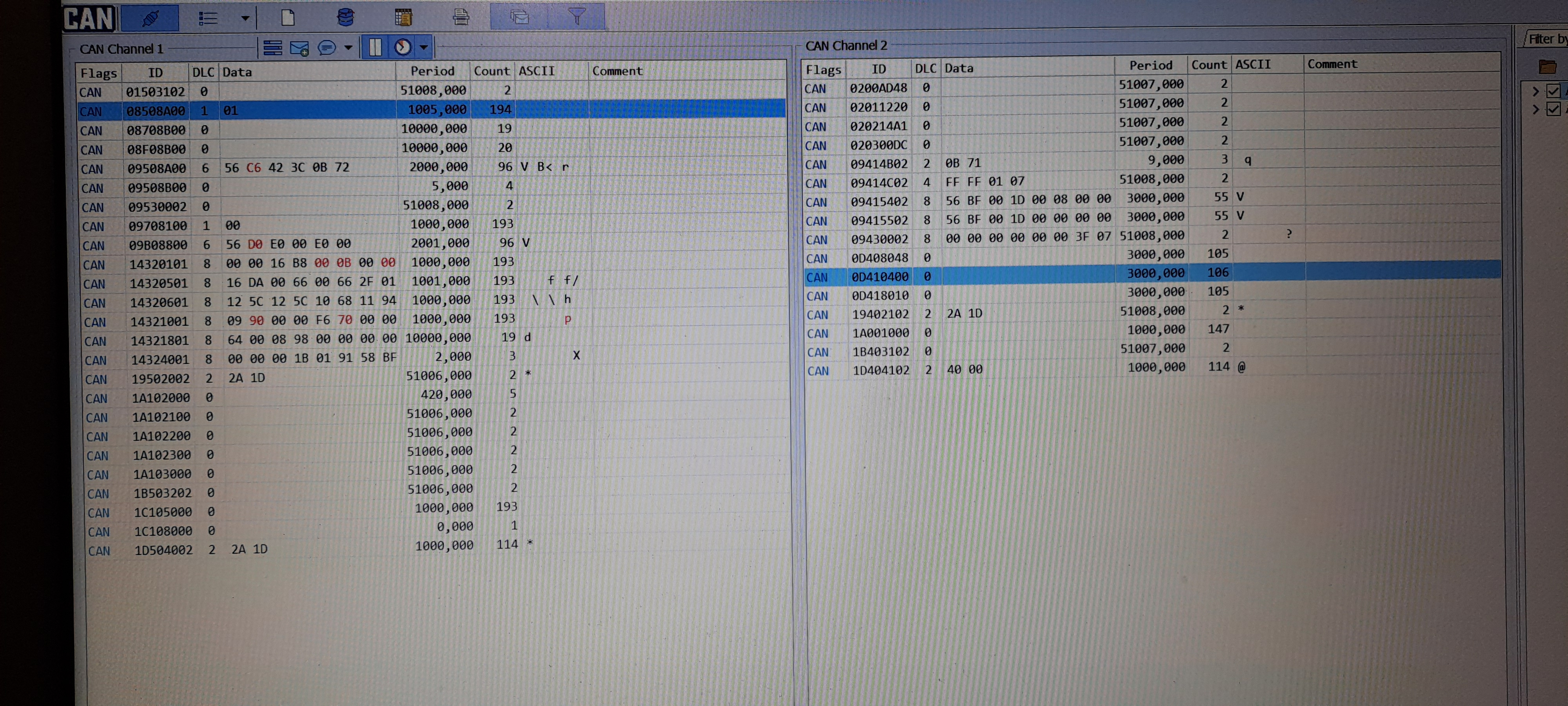Click the clock period mode icon

[402, 47]
